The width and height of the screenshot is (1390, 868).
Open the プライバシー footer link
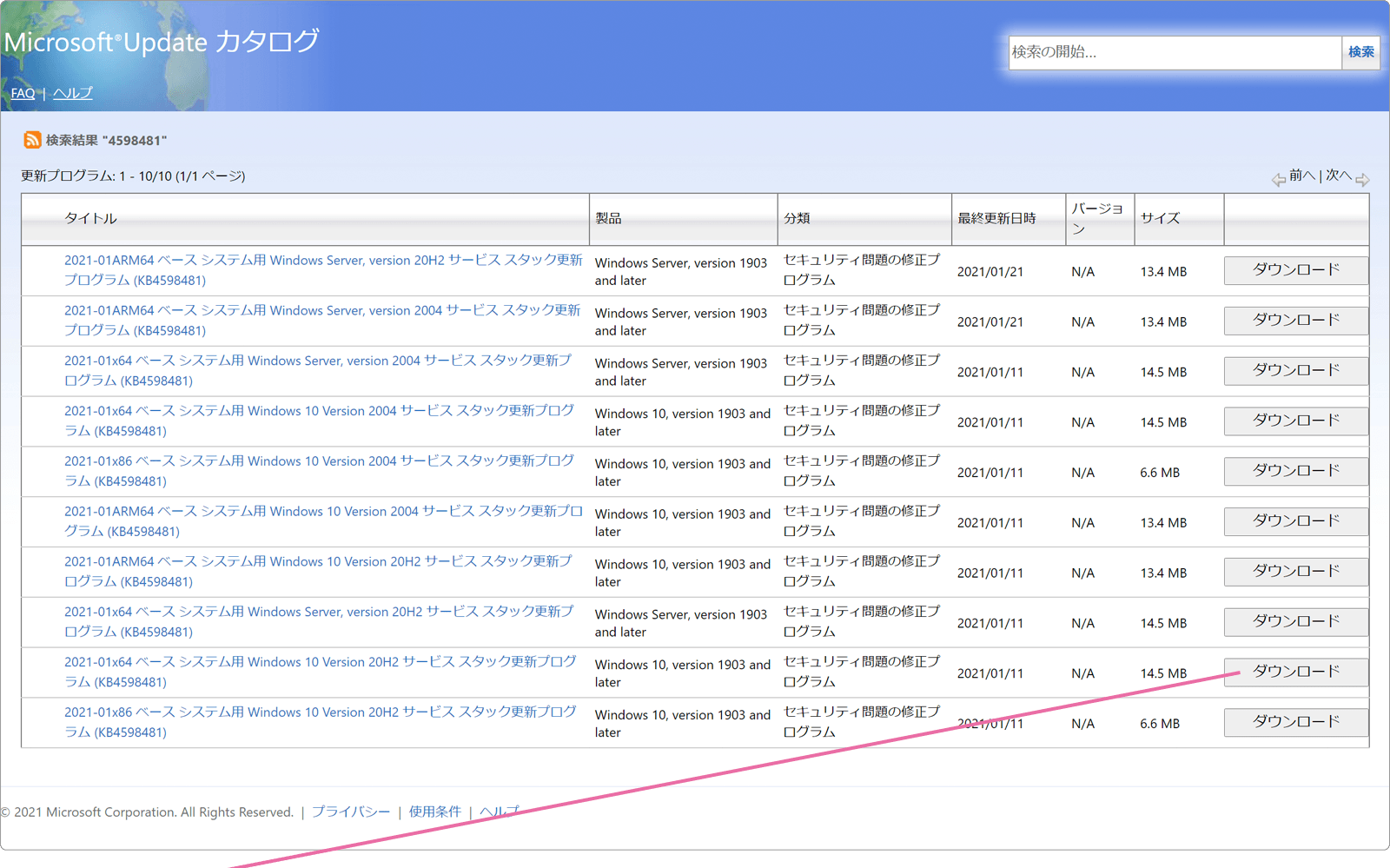point(351,812)
